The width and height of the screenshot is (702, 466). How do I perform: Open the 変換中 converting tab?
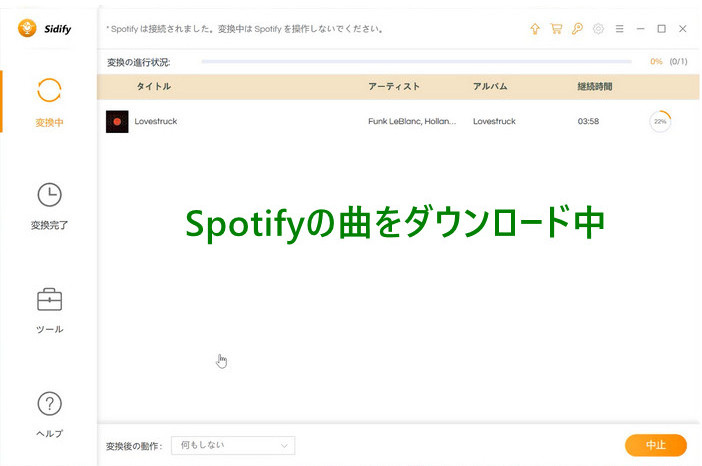[x=49, y=102]
